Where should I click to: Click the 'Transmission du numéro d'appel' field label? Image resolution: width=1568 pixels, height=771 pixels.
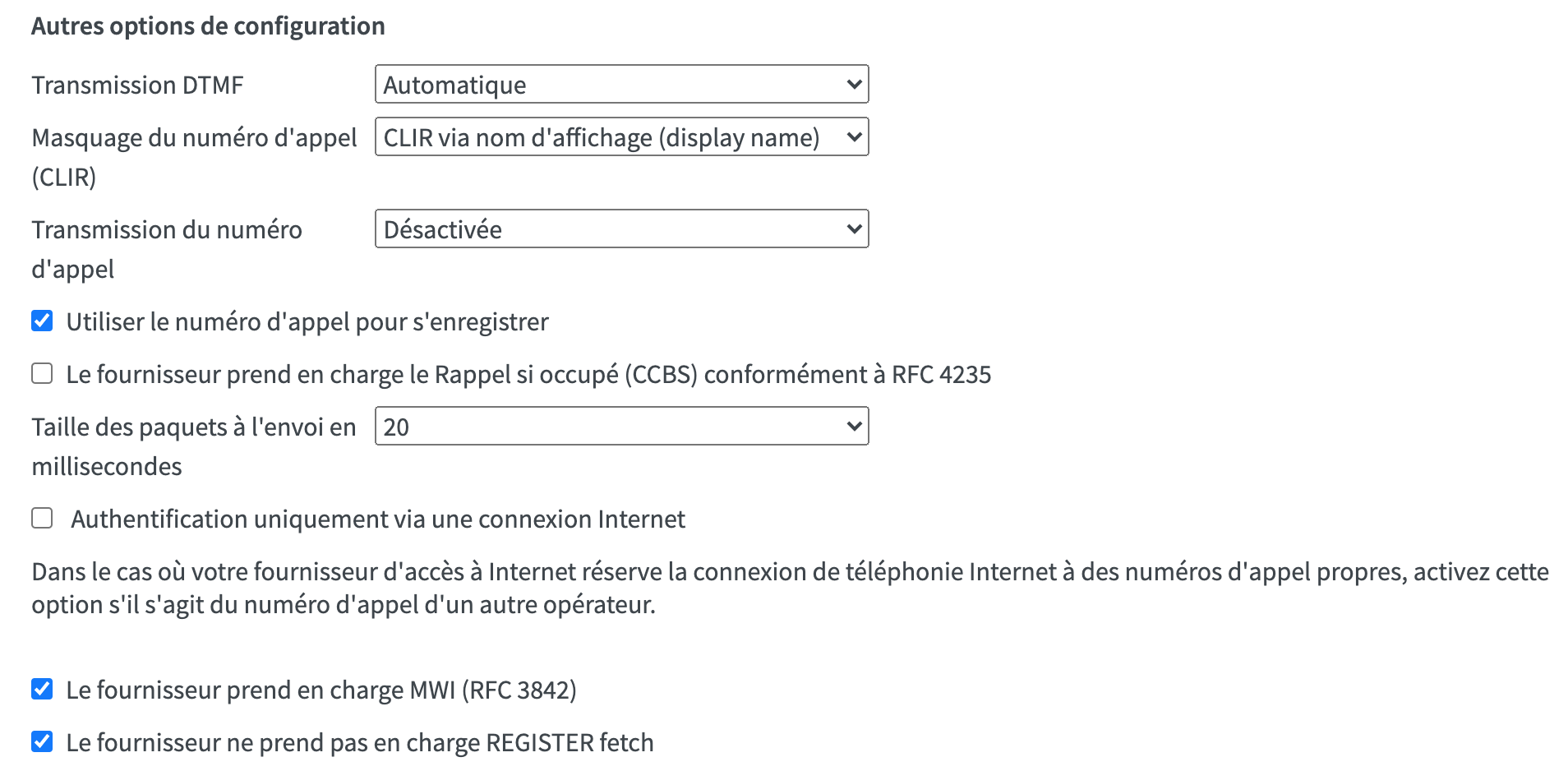167,230
